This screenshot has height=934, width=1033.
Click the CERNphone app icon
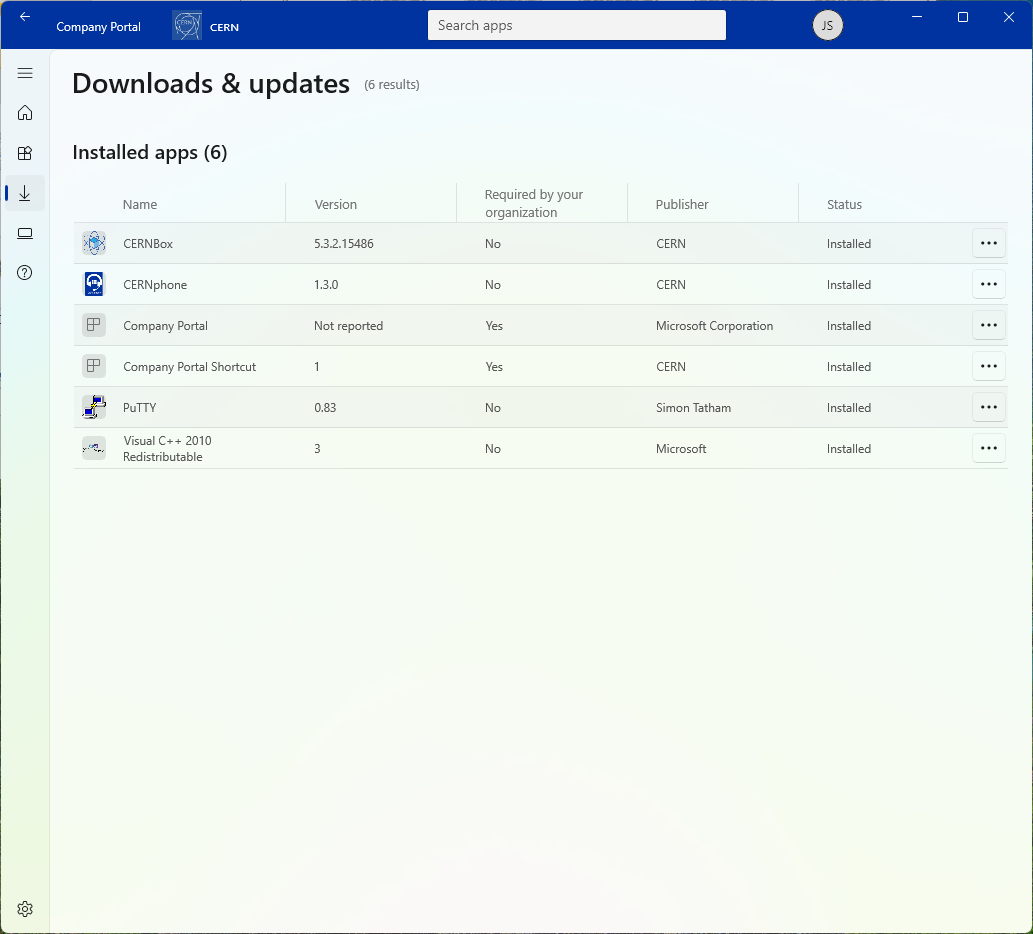tap(94, 284)
